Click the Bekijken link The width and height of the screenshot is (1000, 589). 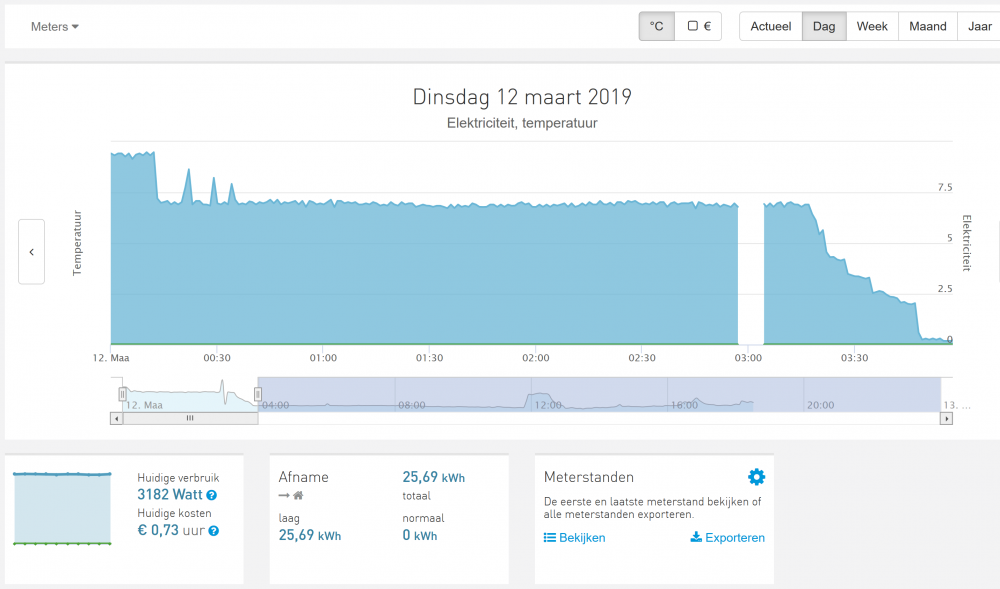point(581,538)
